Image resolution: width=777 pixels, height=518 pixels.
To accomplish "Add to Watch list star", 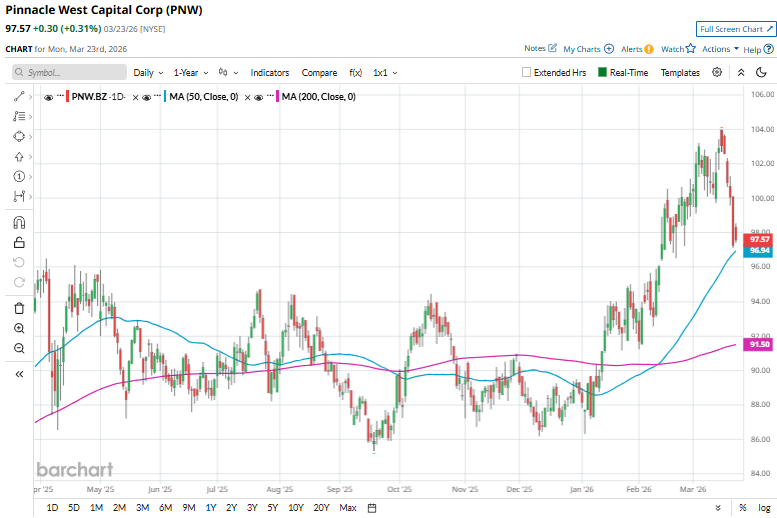I will pos(691,48).
